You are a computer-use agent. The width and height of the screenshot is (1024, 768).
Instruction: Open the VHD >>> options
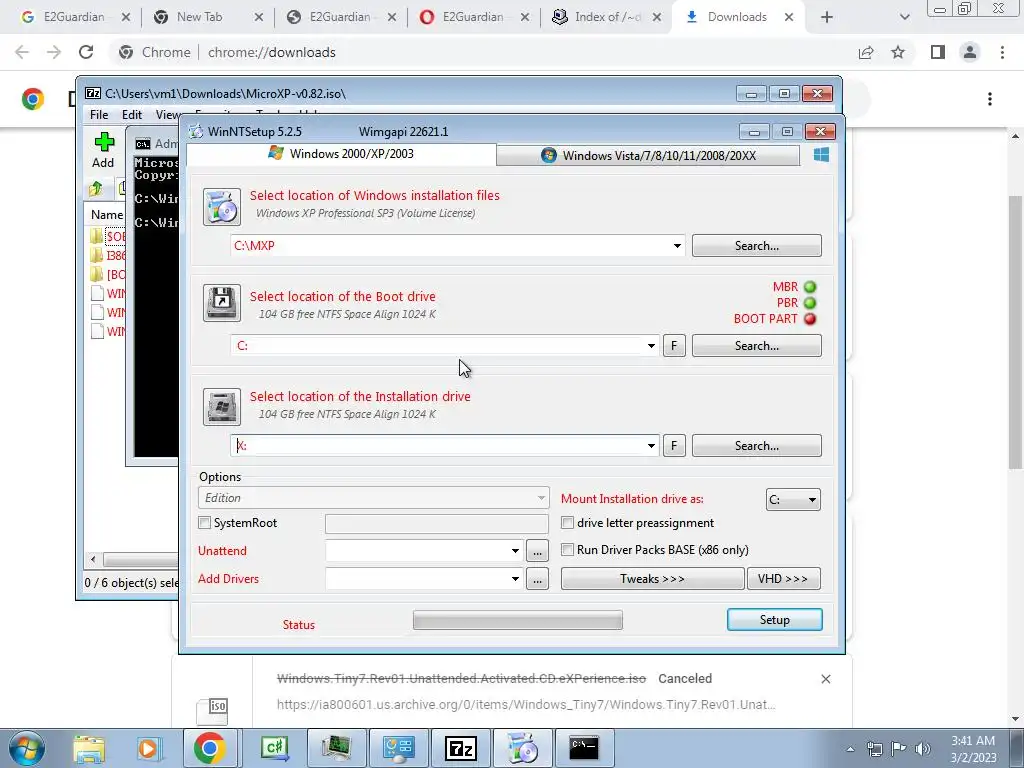(x=784, y=579)
